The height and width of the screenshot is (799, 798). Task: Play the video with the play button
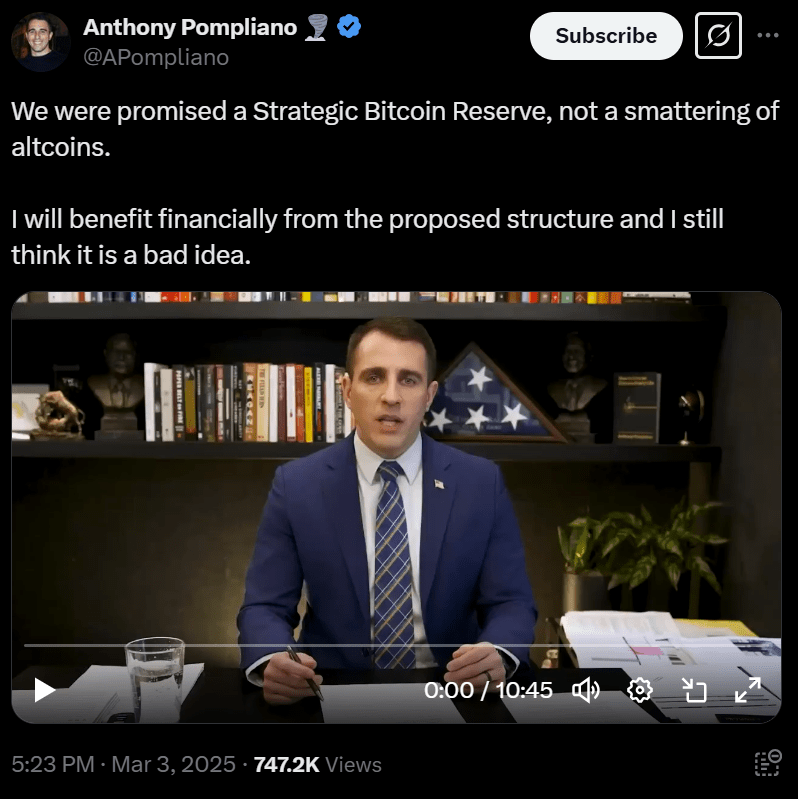point(44,690)
